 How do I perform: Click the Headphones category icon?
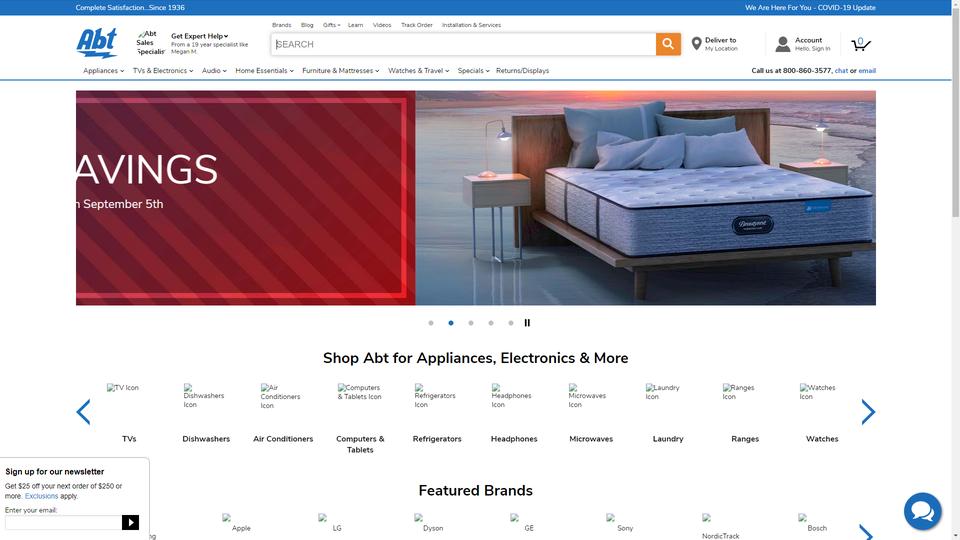pos(512,396)
